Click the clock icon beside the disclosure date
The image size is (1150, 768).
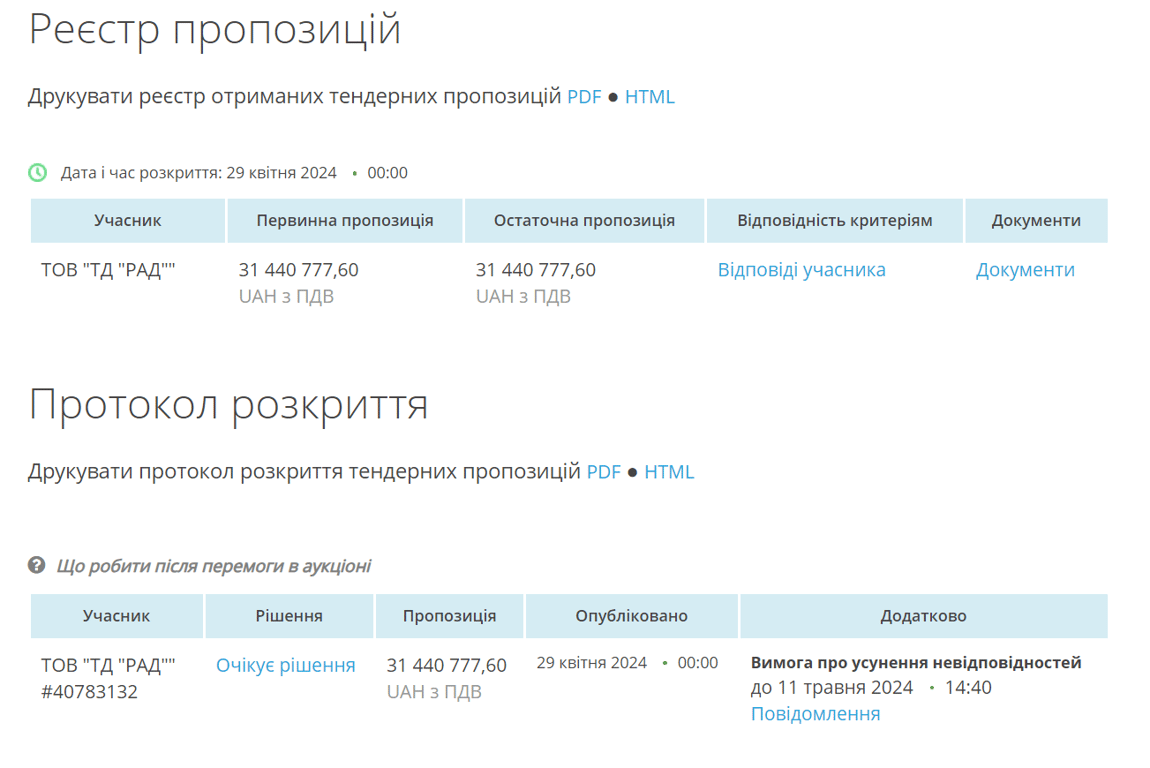click(38, 172)
